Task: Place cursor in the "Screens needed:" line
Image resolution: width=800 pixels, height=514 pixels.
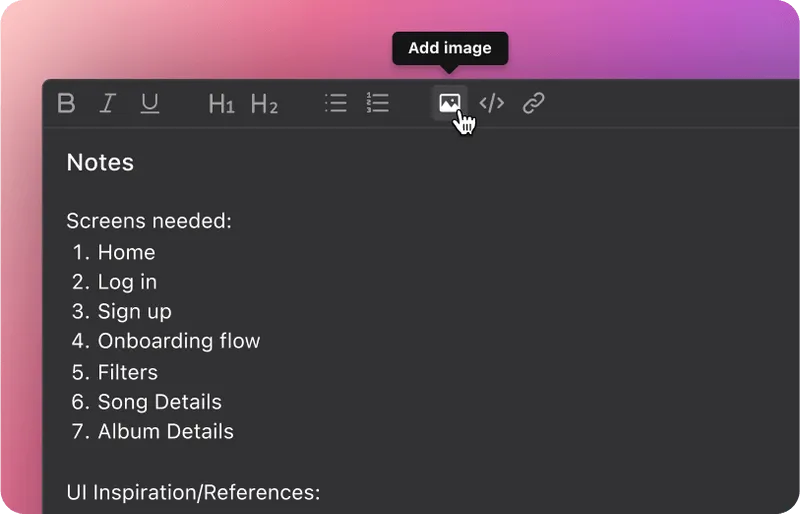Action: coord(149,220)
